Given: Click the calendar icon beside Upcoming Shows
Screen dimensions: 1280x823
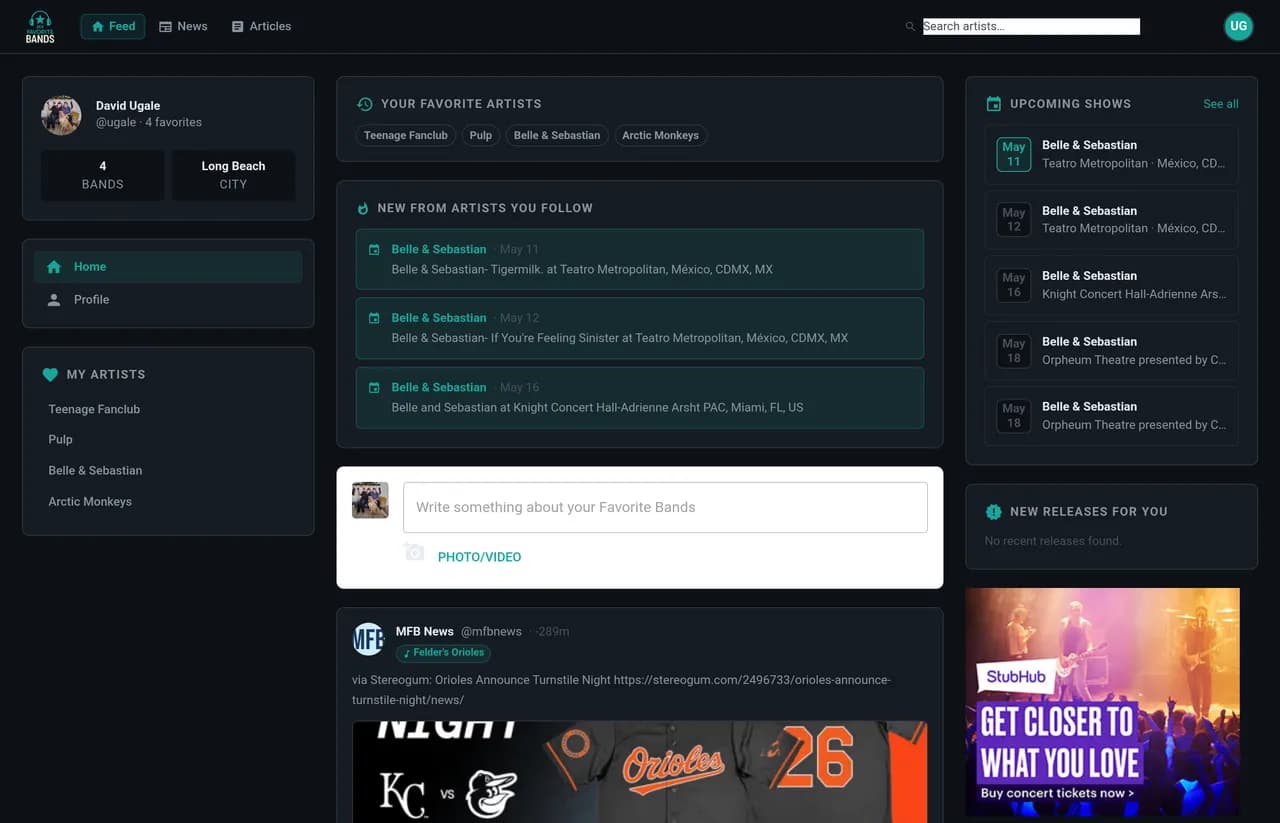Looking at the screenshot, I should pos(994,104).
